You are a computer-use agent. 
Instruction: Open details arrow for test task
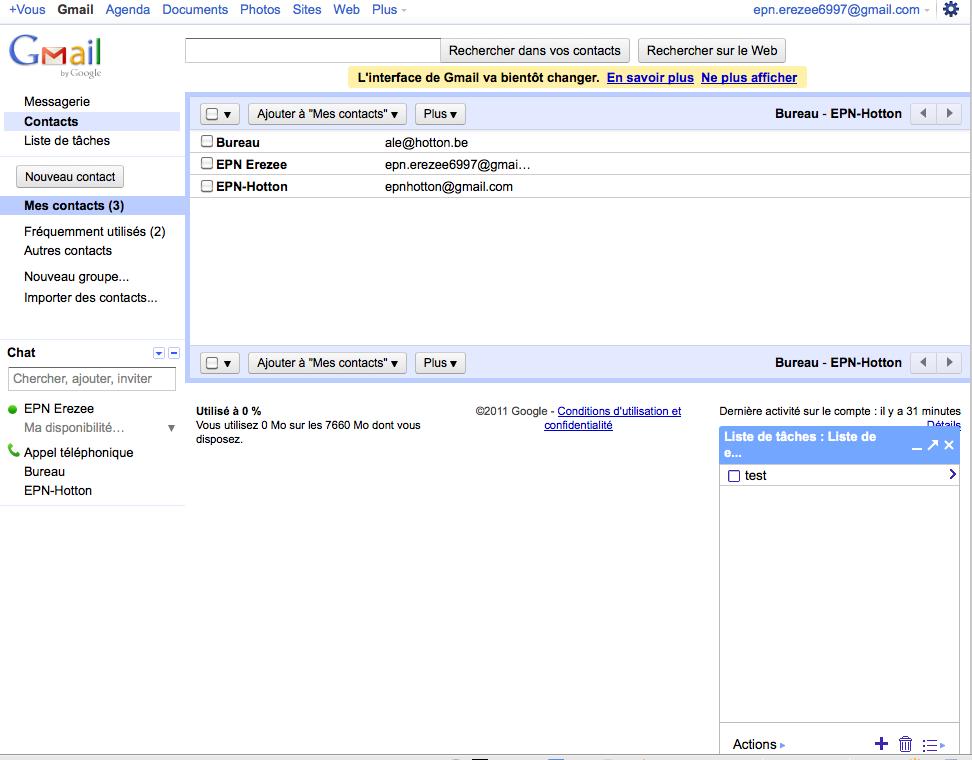click(952, 475)
